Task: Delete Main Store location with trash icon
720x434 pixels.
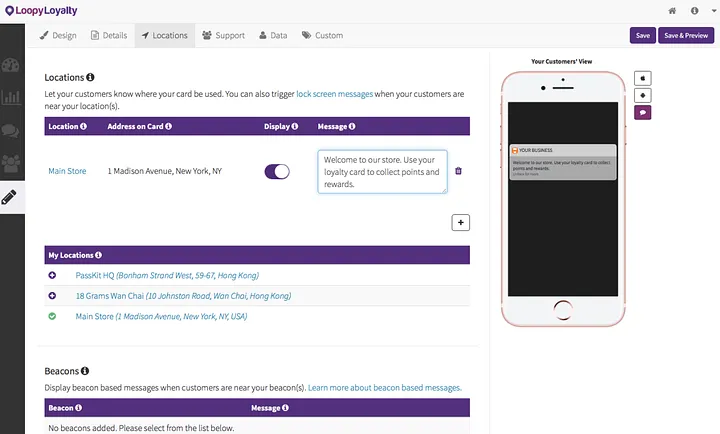Action: coord(458,171)
